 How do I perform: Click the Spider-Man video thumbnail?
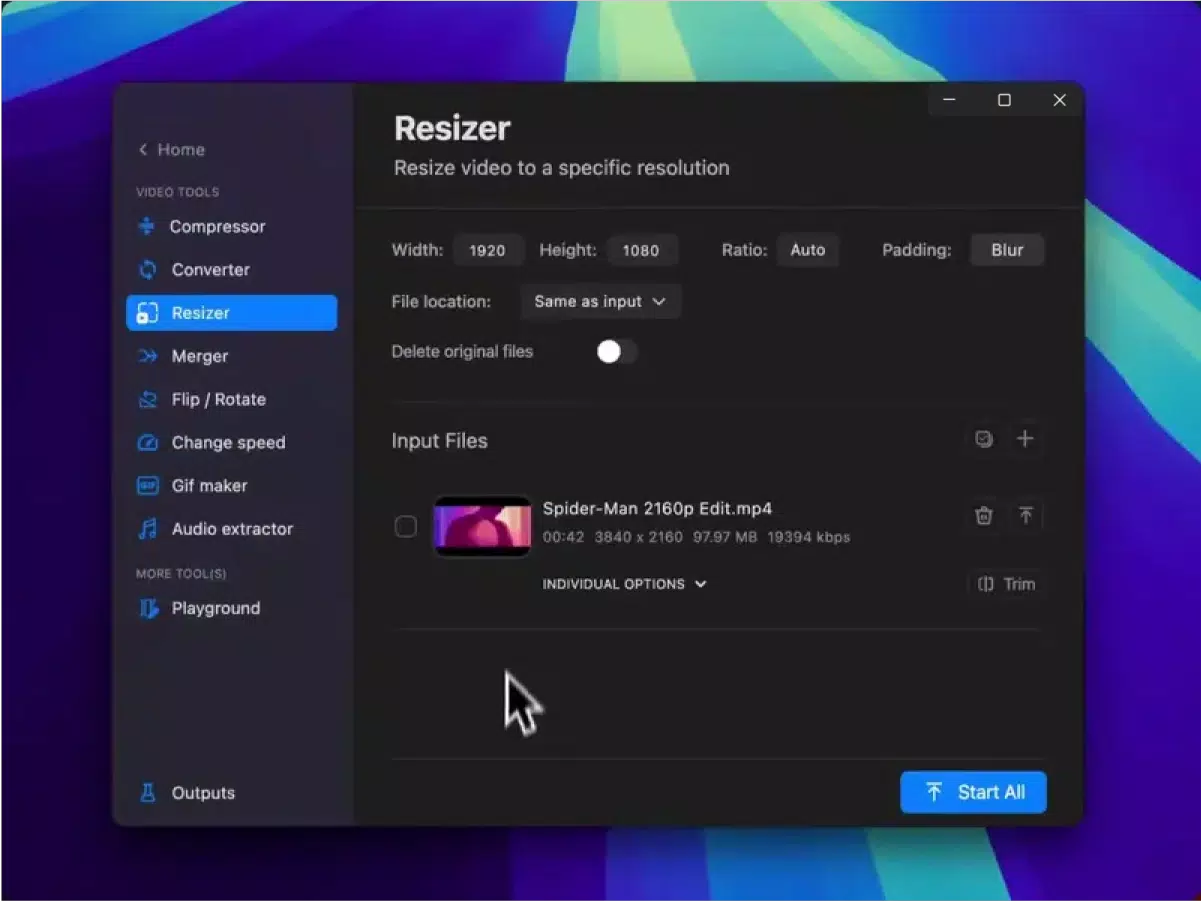[x=482, y=526]
